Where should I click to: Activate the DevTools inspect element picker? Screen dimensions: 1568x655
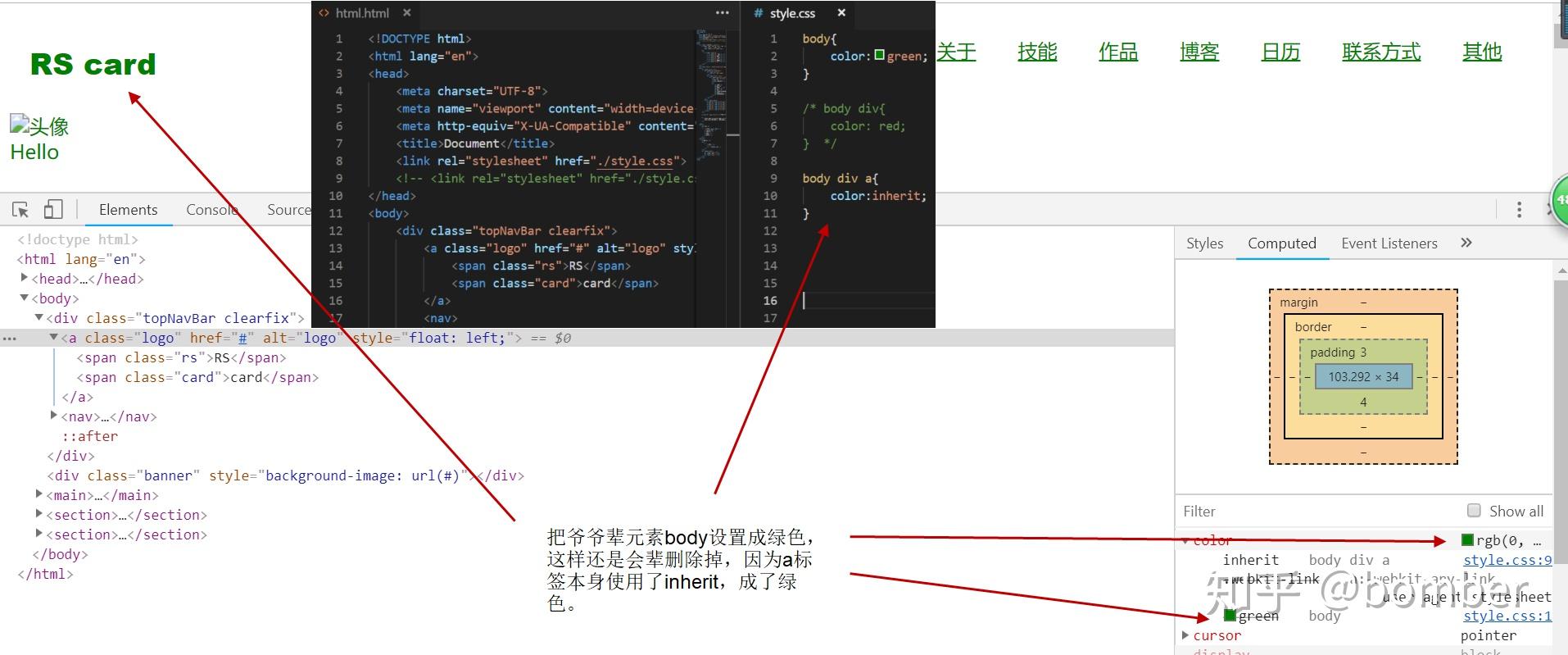coord(21,210)
